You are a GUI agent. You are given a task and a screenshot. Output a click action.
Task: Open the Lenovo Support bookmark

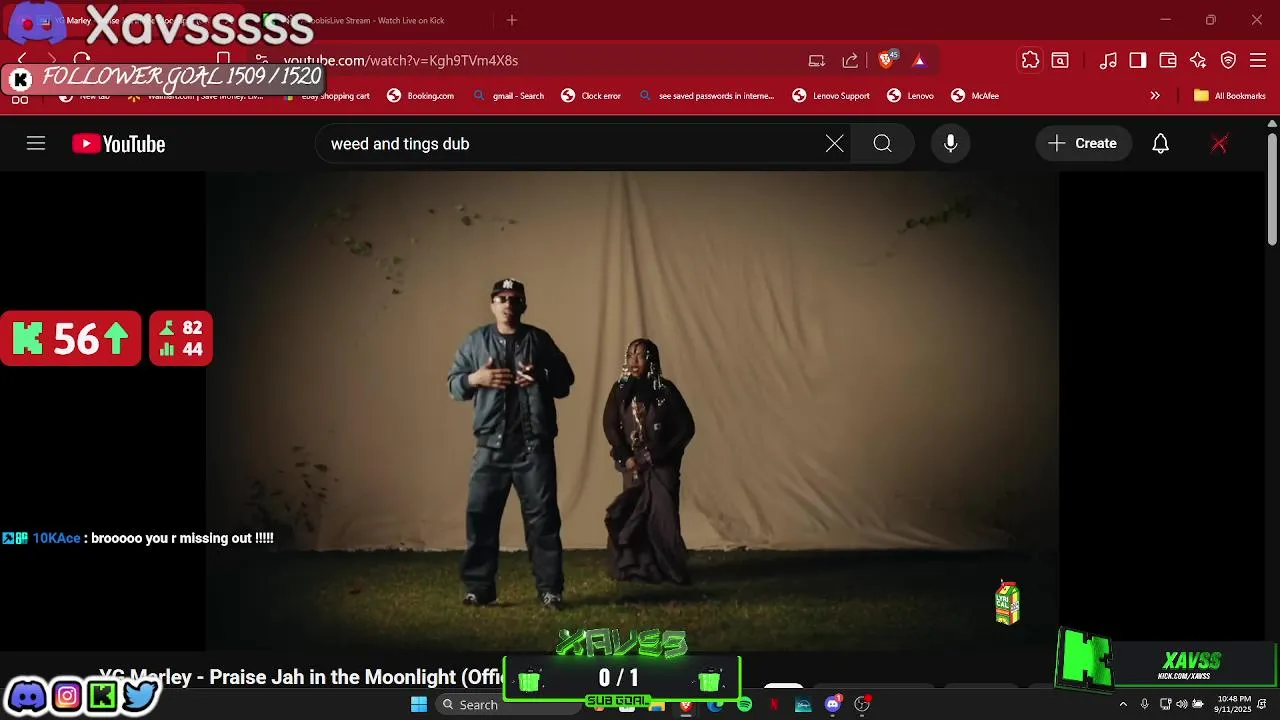[831, 96]
